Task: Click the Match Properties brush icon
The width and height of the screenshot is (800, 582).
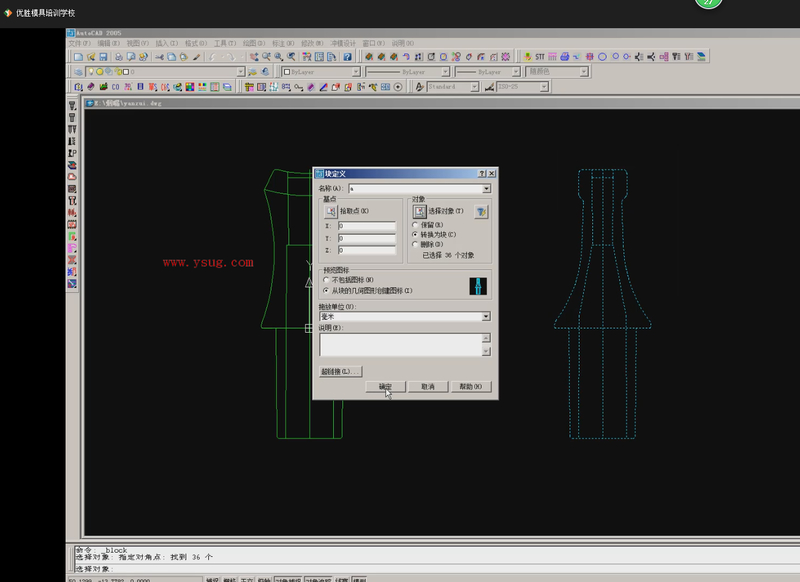Action: pos(196,57)
